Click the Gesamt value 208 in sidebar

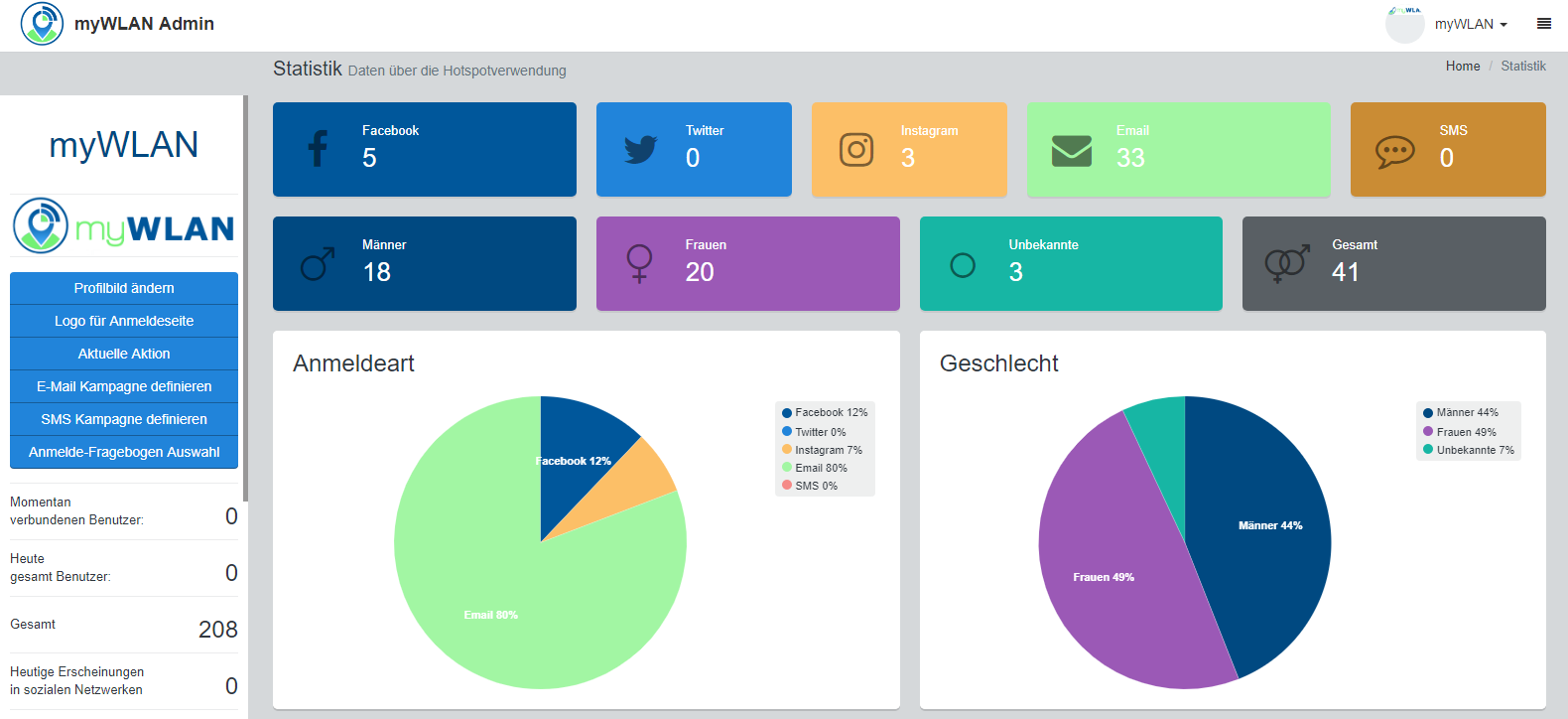[x=218, y=630]
